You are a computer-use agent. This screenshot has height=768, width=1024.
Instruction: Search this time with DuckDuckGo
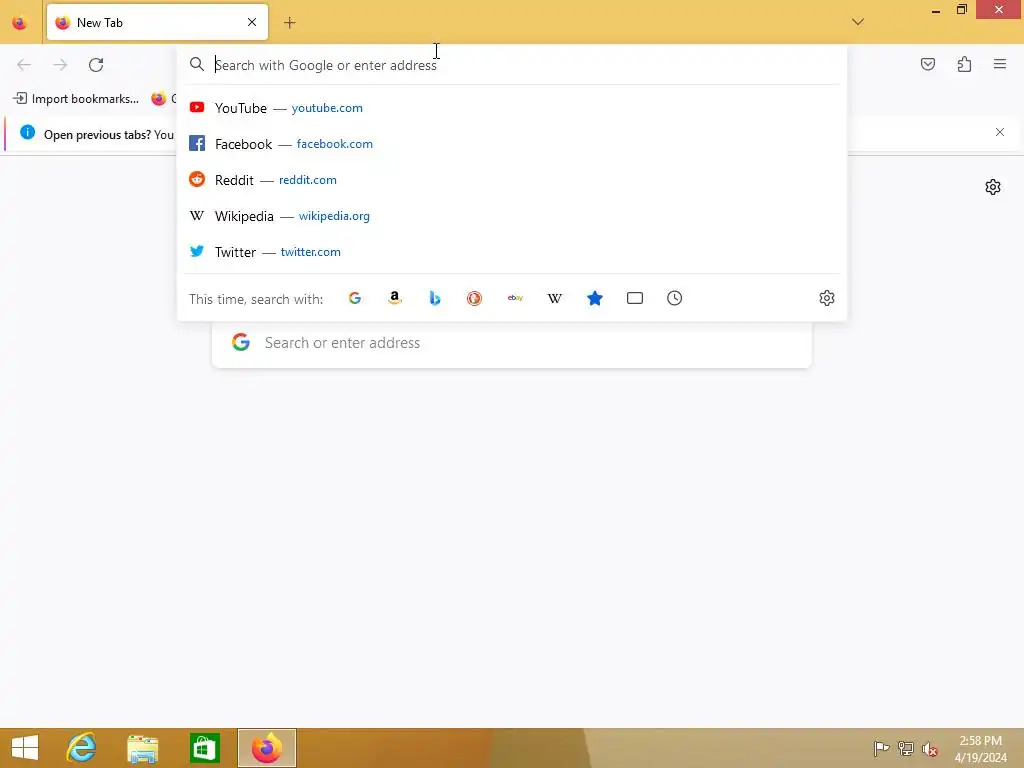click(474, 298)
